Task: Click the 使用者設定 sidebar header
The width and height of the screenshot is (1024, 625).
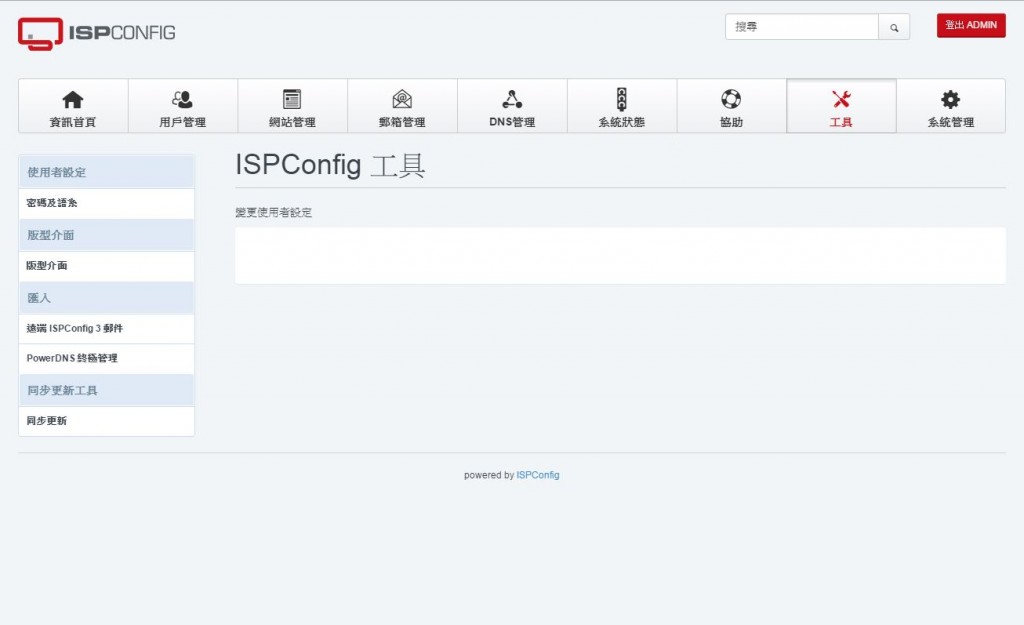Action: point(106,172)
